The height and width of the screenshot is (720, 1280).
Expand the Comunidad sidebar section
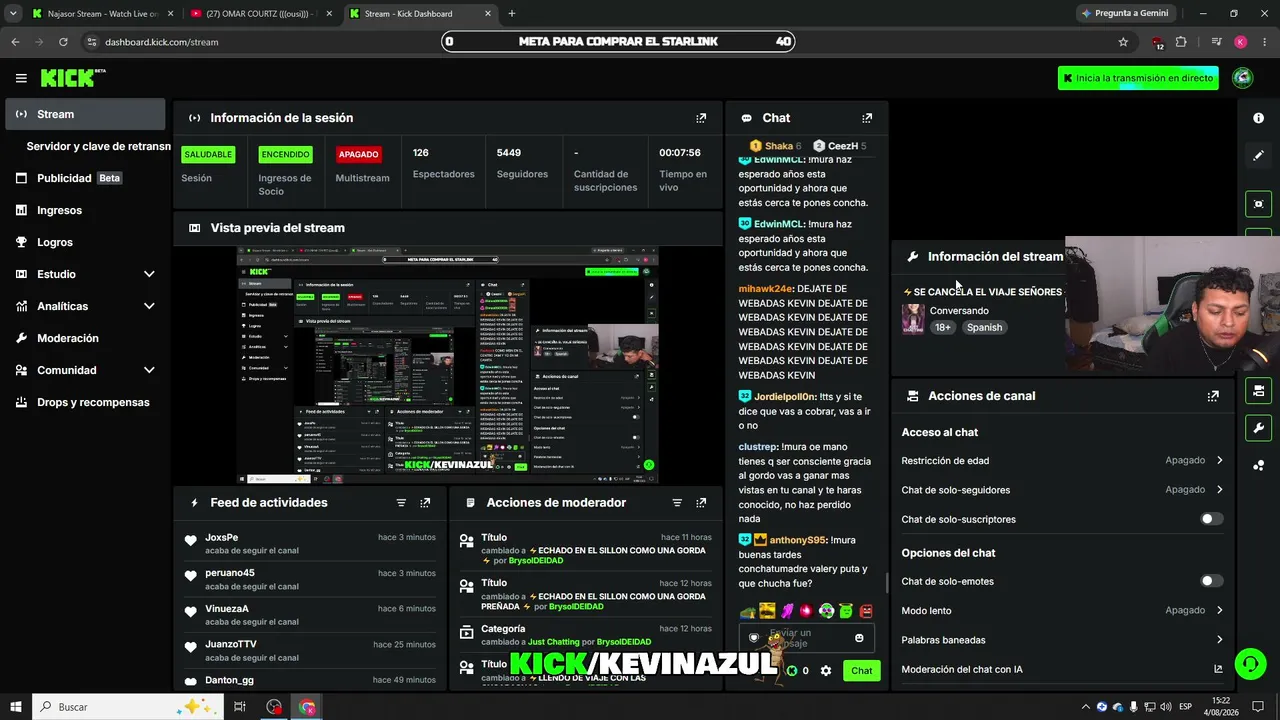[x=149, y=370]
